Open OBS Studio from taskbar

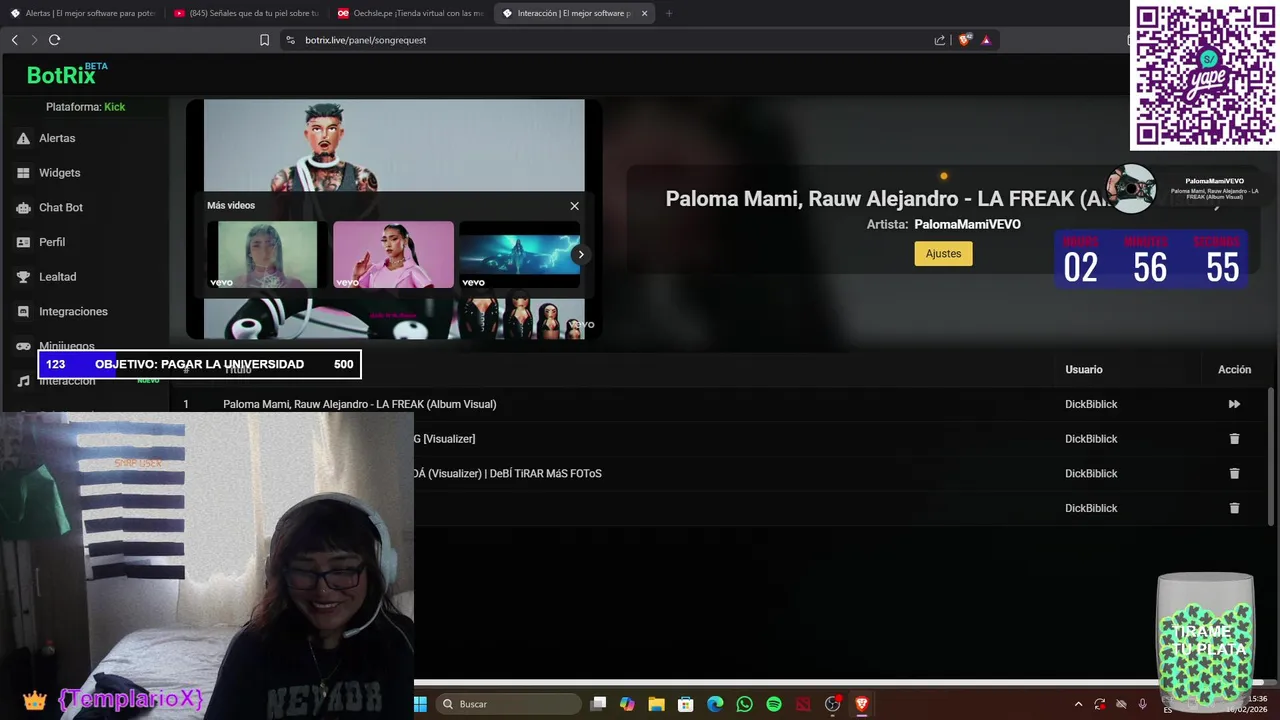(832, 704)
